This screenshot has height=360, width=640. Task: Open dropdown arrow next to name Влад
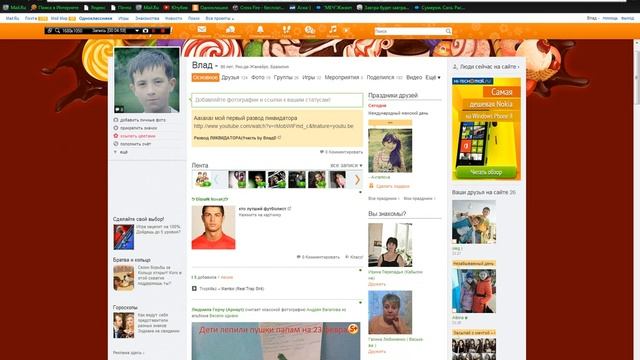tap(216, 66)
